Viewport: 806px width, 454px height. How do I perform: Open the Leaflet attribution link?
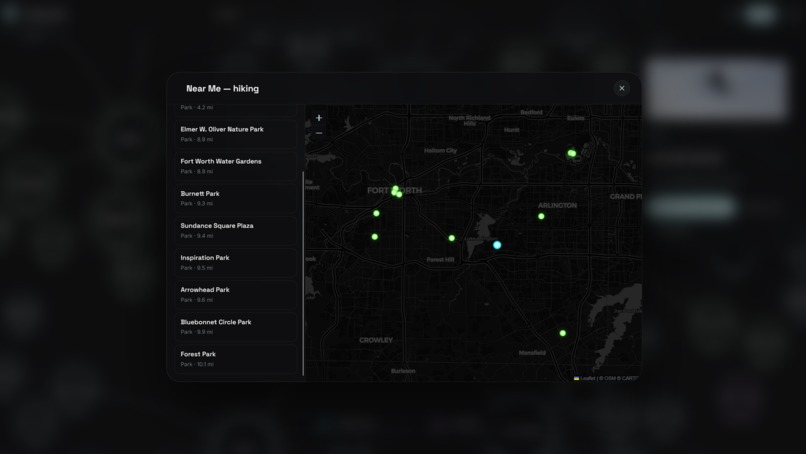click(584, 378)
